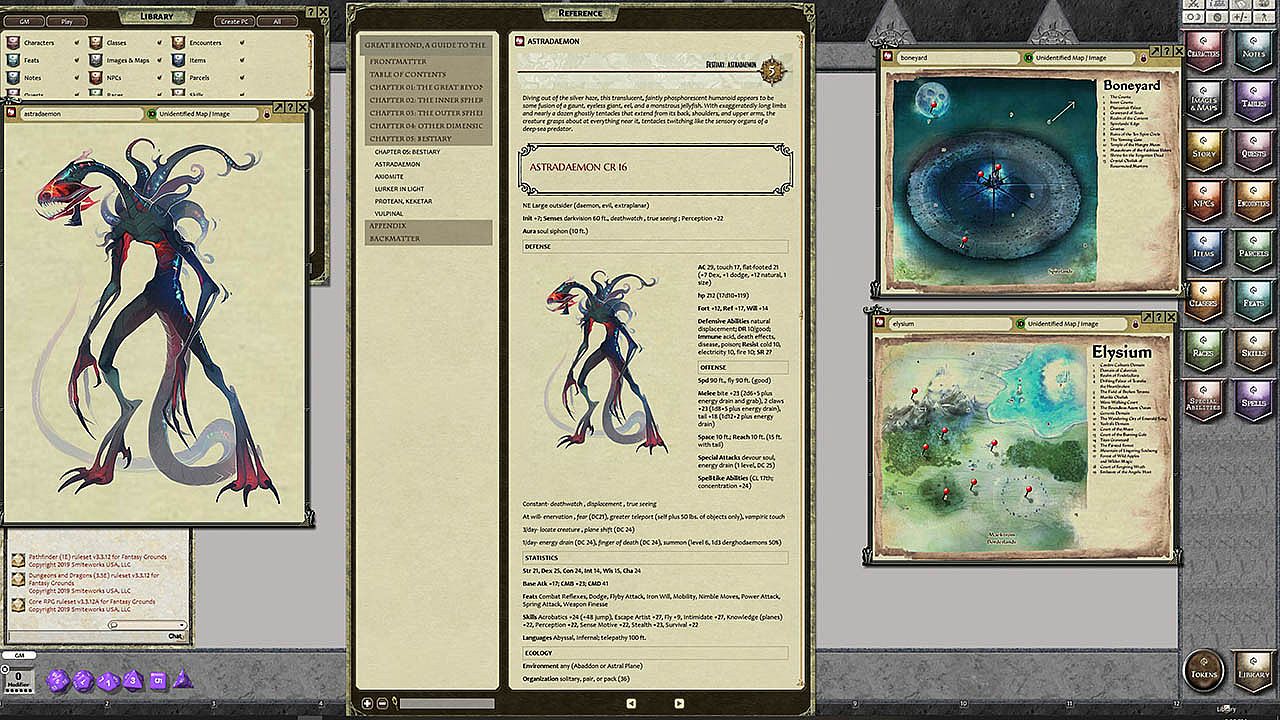Toggle the Notes checkmark in Library
This screenshot has width=1280, height=720.
[x=78, y=77]
